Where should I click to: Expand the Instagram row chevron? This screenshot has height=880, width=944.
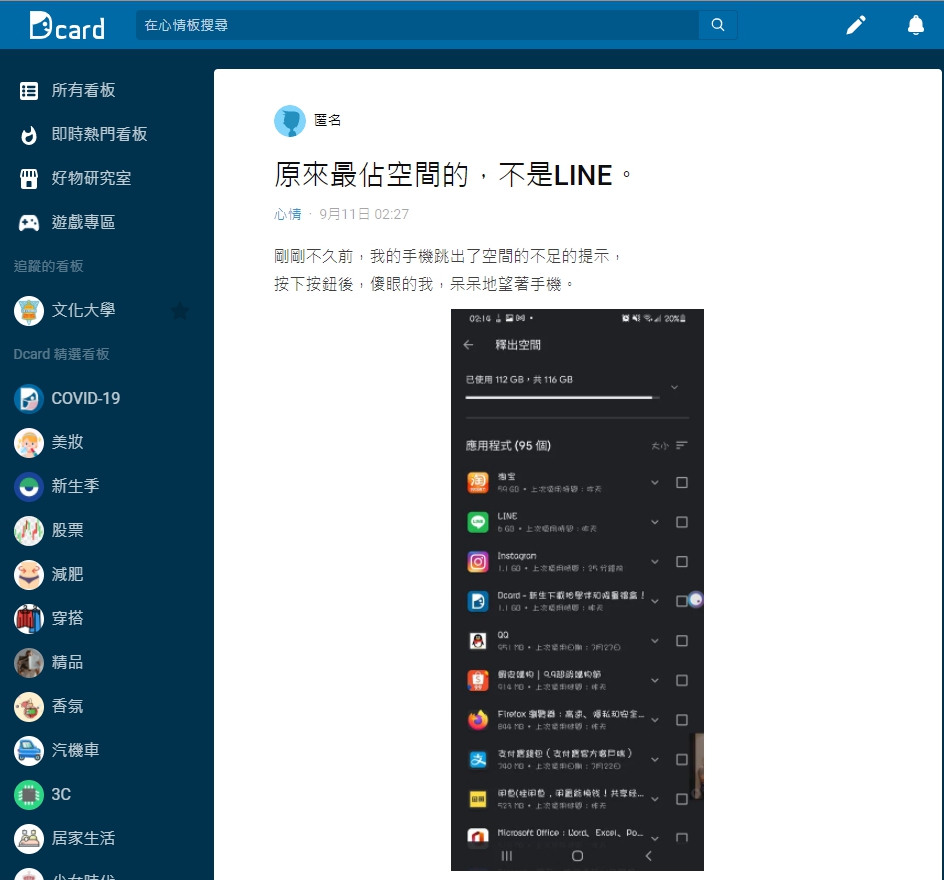pos(654,562)
